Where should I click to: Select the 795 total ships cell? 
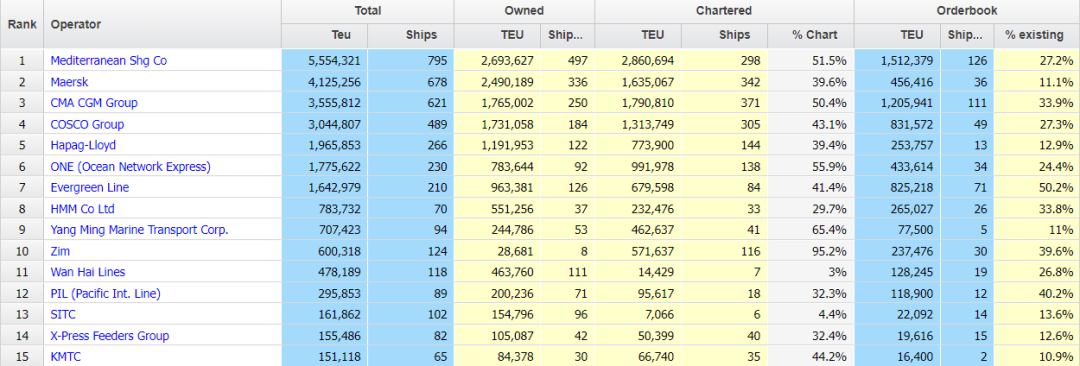tap(411, 61)
